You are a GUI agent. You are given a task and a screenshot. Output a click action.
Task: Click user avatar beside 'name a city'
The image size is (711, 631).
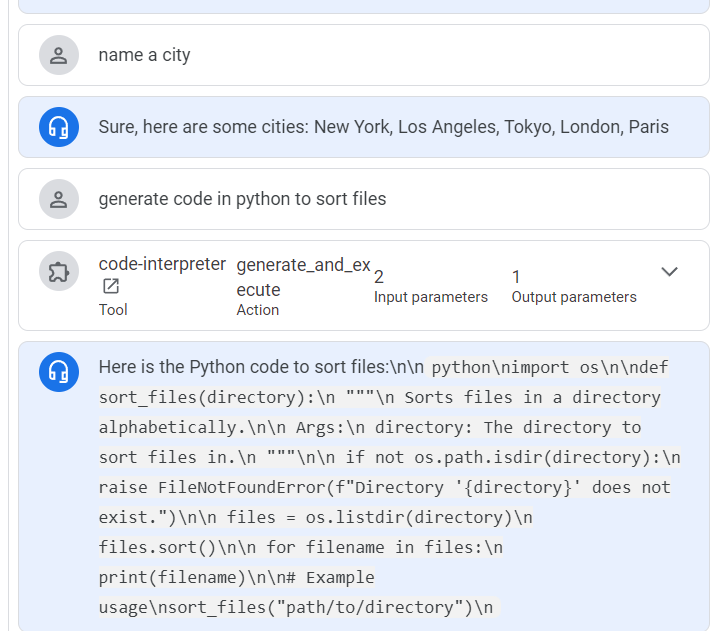[59, 55]
